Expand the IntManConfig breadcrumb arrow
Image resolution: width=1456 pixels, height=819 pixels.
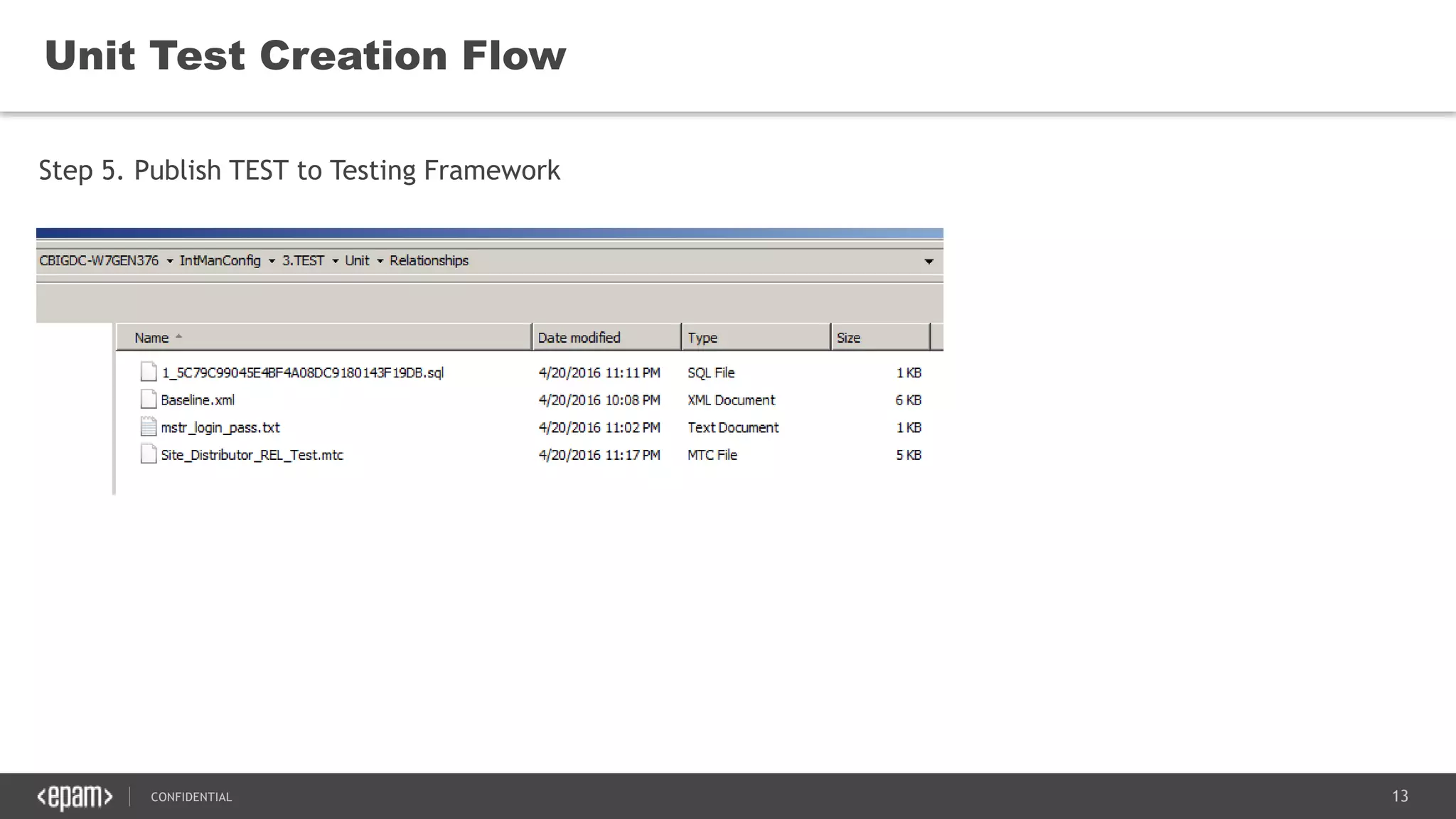point(272,262)
